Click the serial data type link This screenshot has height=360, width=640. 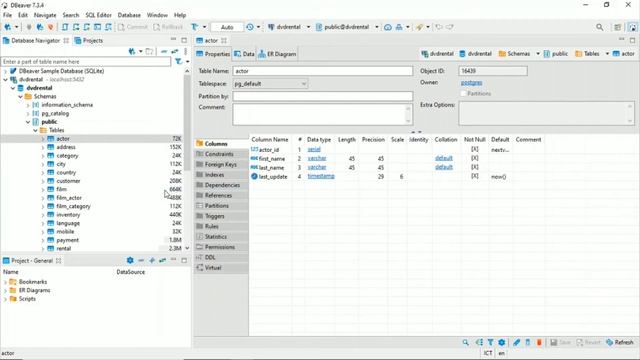pyautogui.click(x=314, y=149)
